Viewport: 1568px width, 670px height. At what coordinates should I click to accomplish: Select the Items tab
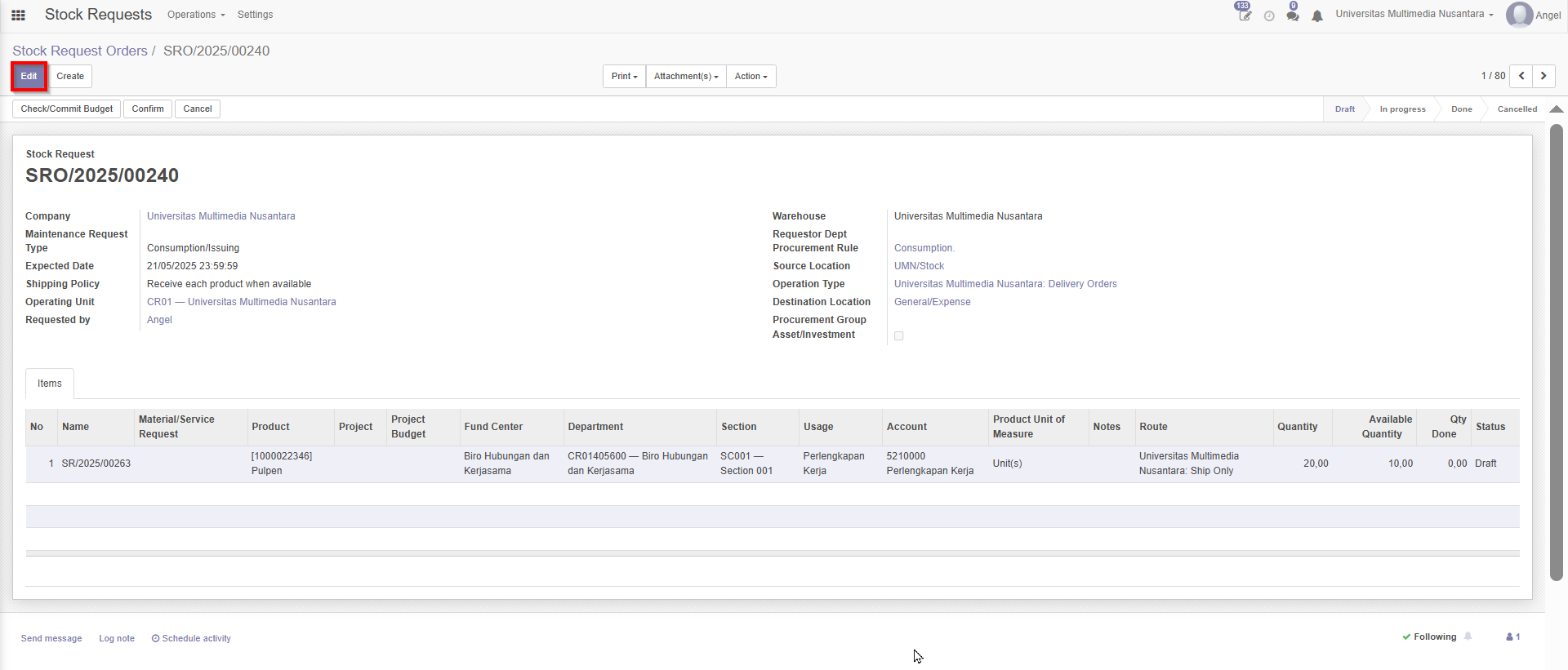50,384
